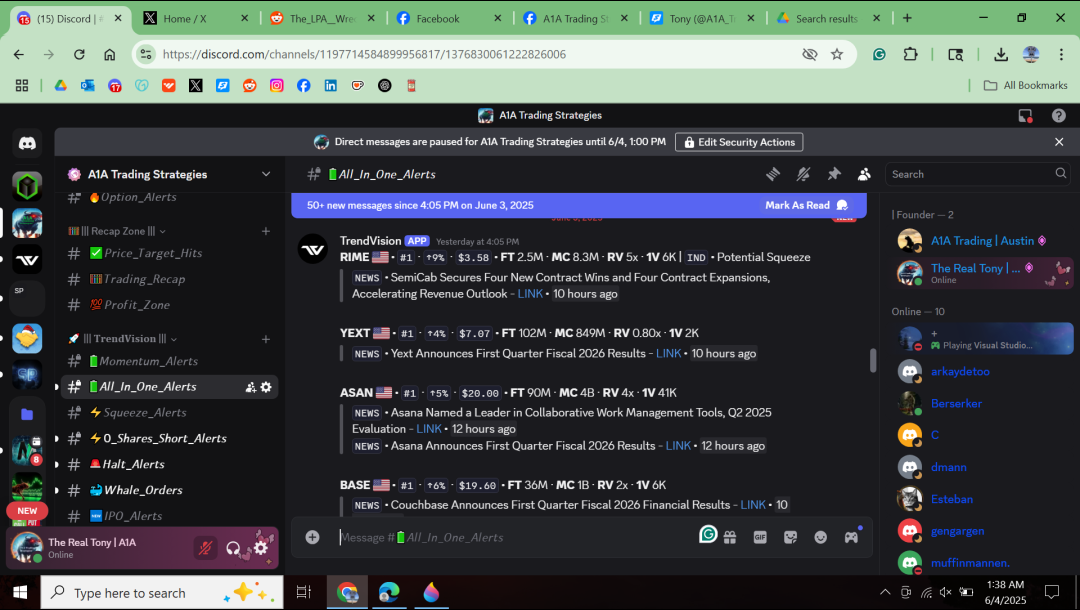Screen dimensions: 1080x610
Task: Open LINK in YEXT news line
Action: (668, 353)
